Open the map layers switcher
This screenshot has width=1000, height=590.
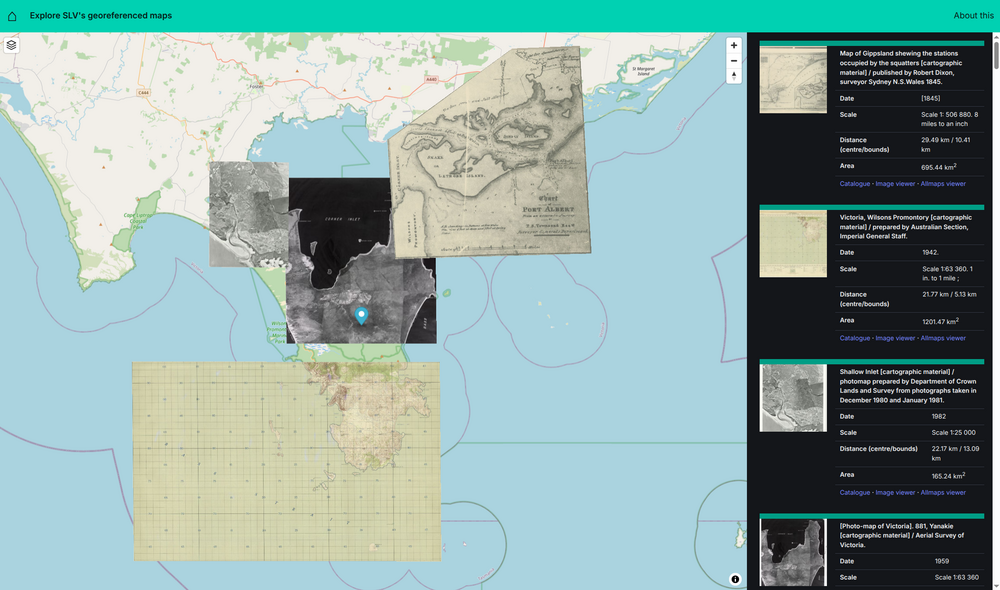click(x=12, y=45)
